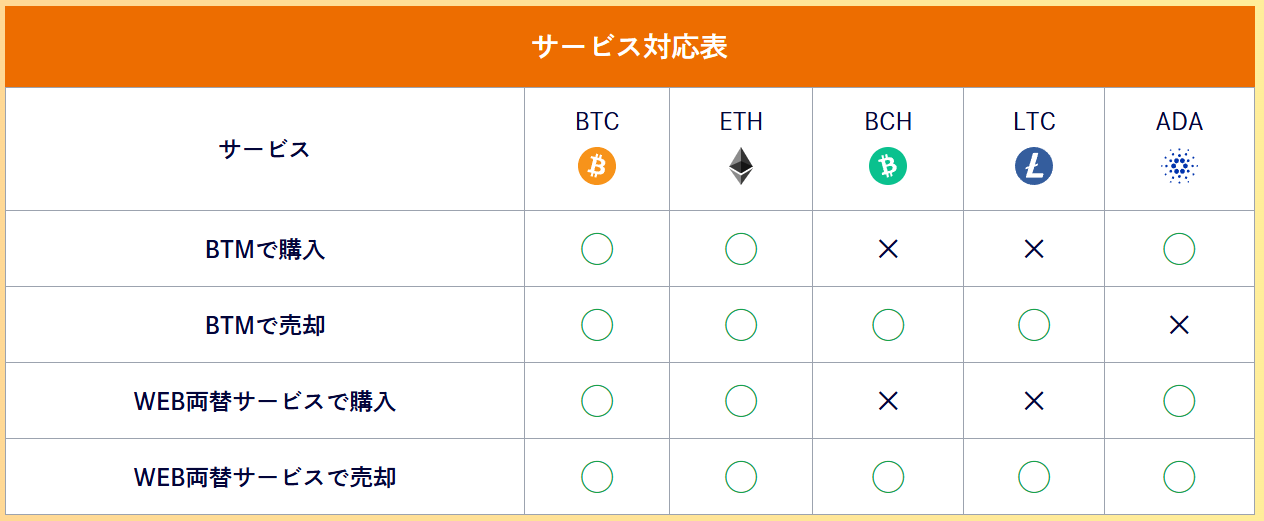
Task: Click the circle for ADA in WEB両替サービスで売却 row
Action: click(x=1179, y=477)
